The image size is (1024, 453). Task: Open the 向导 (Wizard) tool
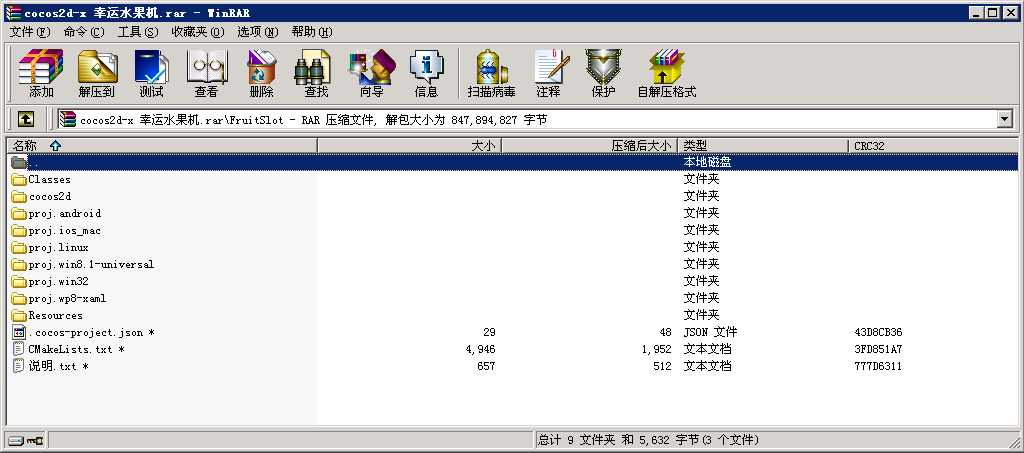[x=372, y=67]
